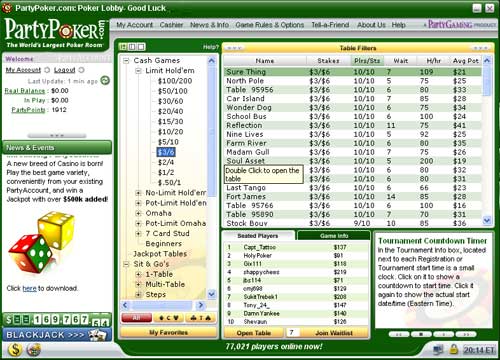Open the My Account menu

[134, 25]
